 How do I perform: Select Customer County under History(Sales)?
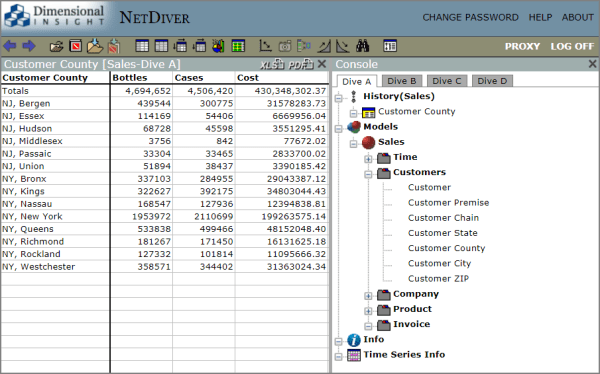point(417,112)
